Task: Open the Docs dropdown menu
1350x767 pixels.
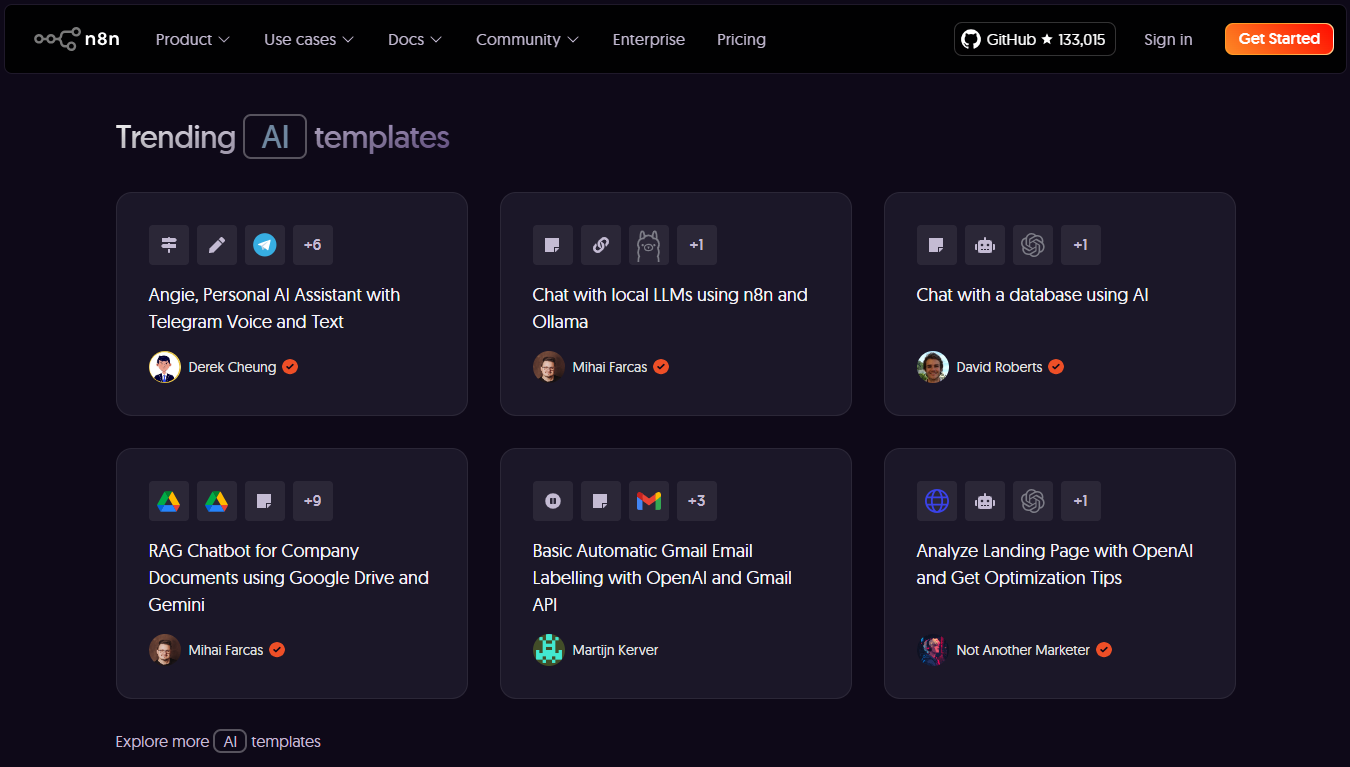Action: tap(415, 39)
